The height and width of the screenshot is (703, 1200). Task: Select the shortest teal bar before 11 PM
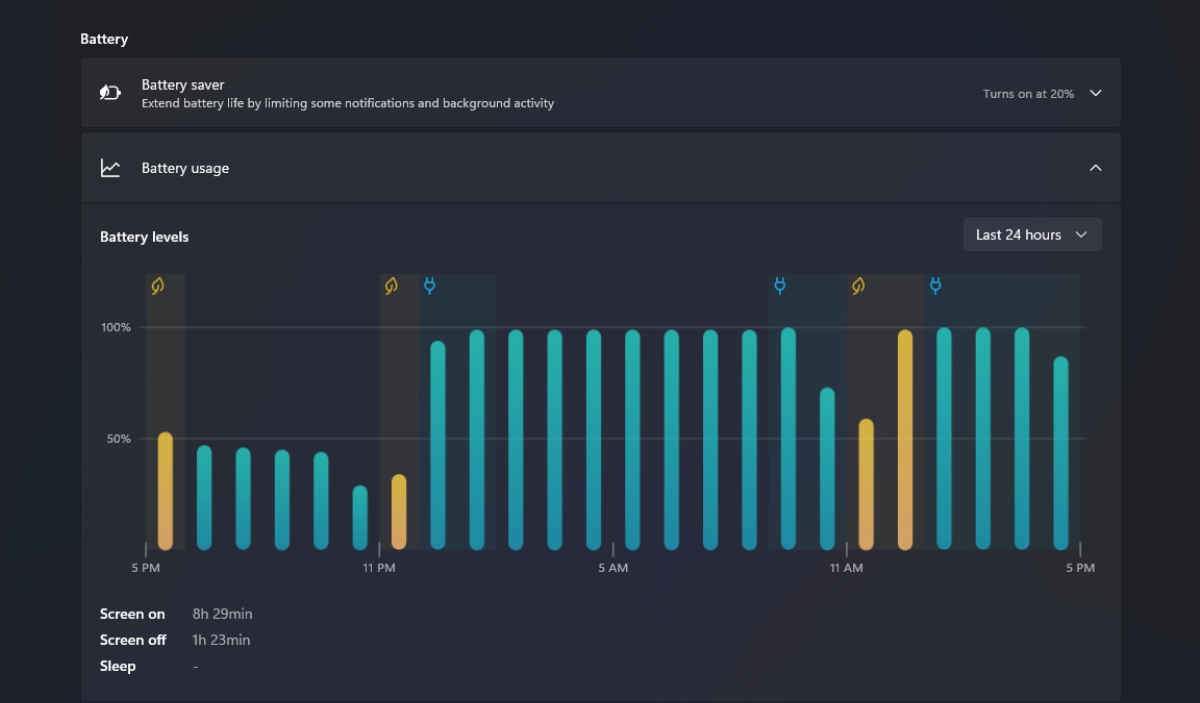[360, 518]
